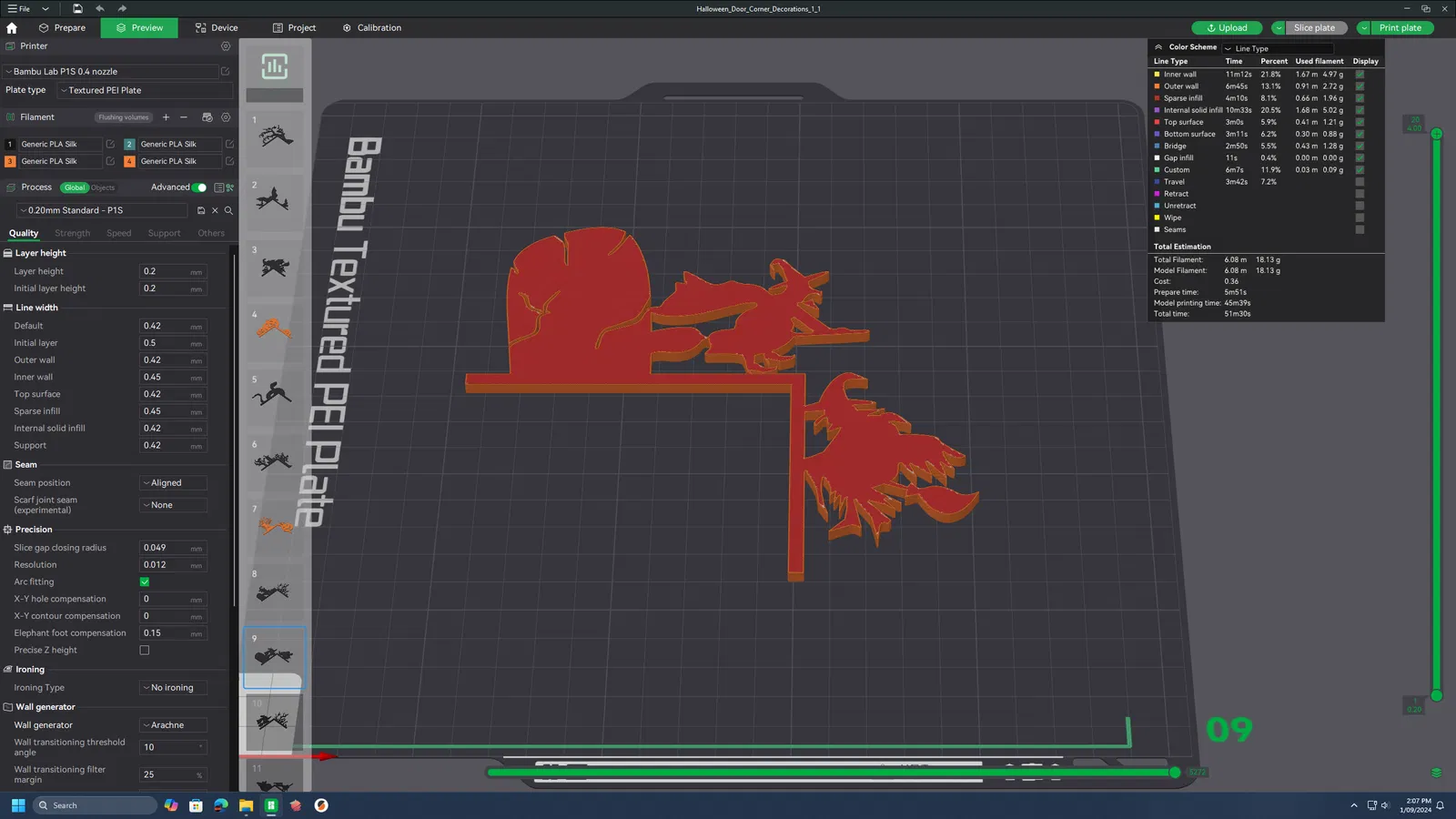Screen dimensions: 1456x819
Task: Open the slicing statistics icon above plate list
Action: [275, 66]
